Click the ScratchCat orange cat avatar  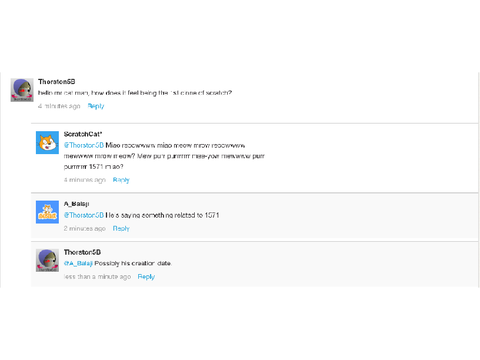(47, 143)
